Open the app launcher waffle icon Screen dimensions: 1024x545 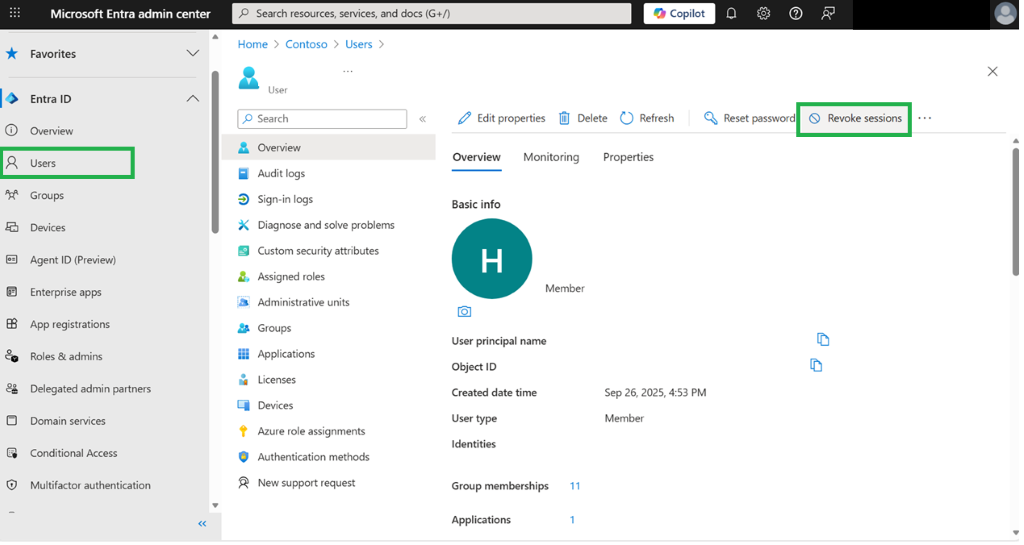(14, 13)
